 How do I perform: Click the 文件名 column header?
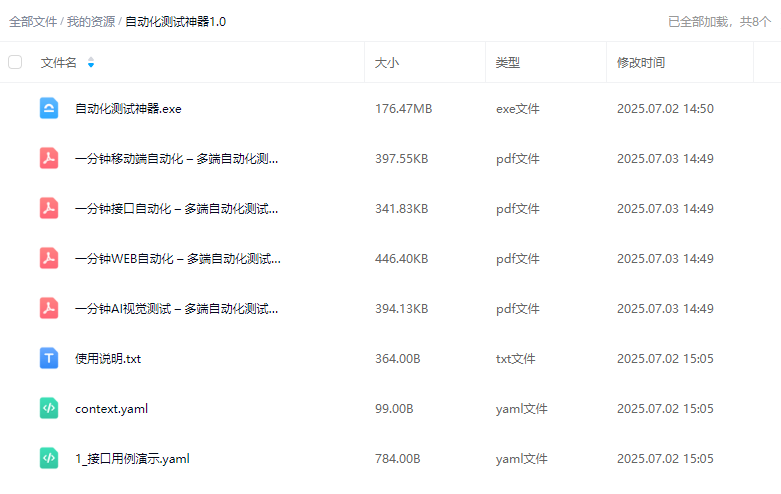pos(59,63)
